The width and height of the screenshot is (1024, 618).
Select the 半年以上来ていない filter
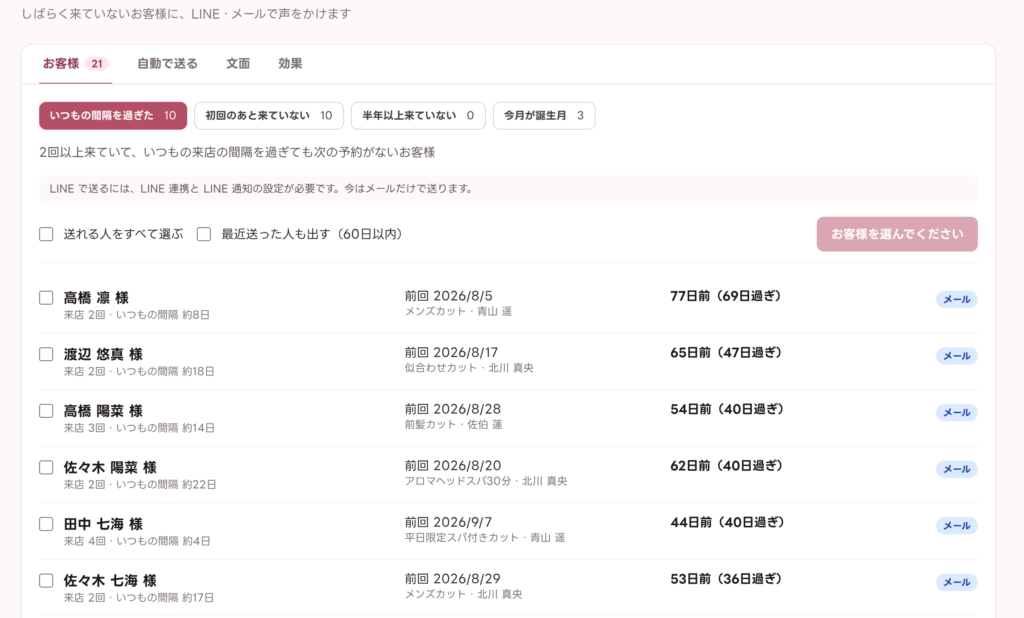coord(418,116)
